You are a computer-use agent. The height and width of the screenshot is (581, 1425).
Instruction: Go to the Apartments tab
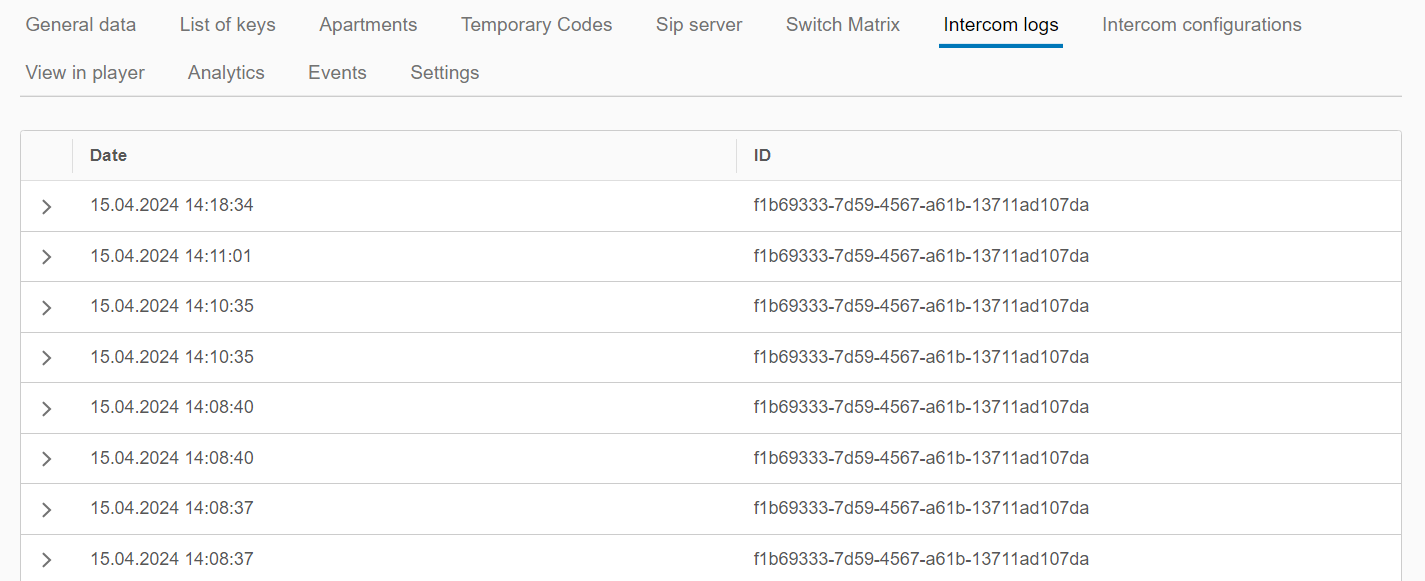(x=368, y=25)
